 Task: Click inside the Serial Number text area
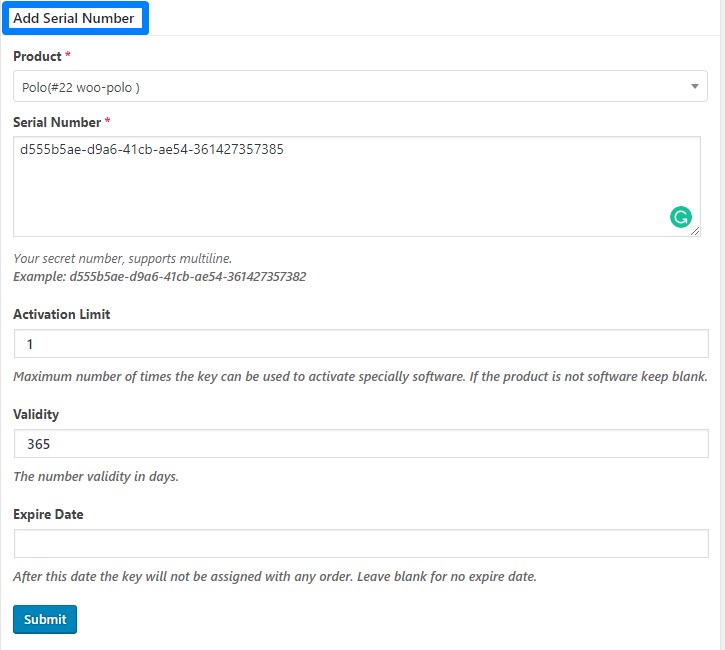coord(357,186)
